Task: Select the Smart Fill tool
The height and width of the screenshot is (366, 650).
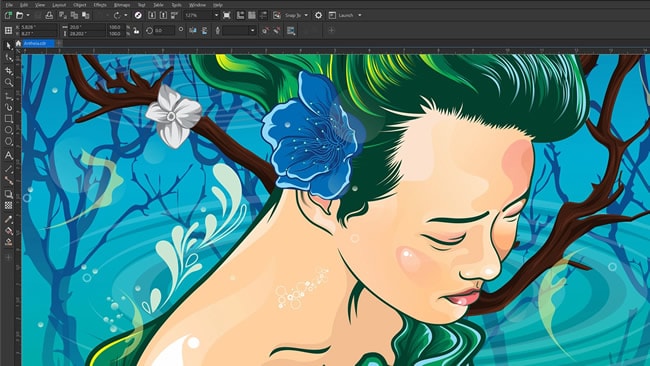Action: click(x=8, y=242)
